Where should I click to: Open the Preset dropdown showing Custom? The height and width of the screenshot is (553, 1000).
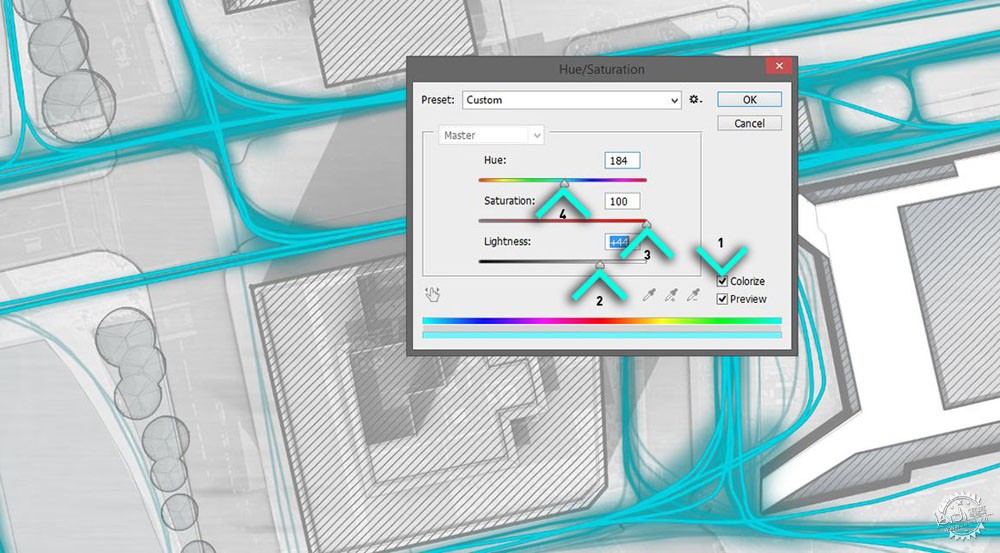pyautogui.click(x=571, y=100)
